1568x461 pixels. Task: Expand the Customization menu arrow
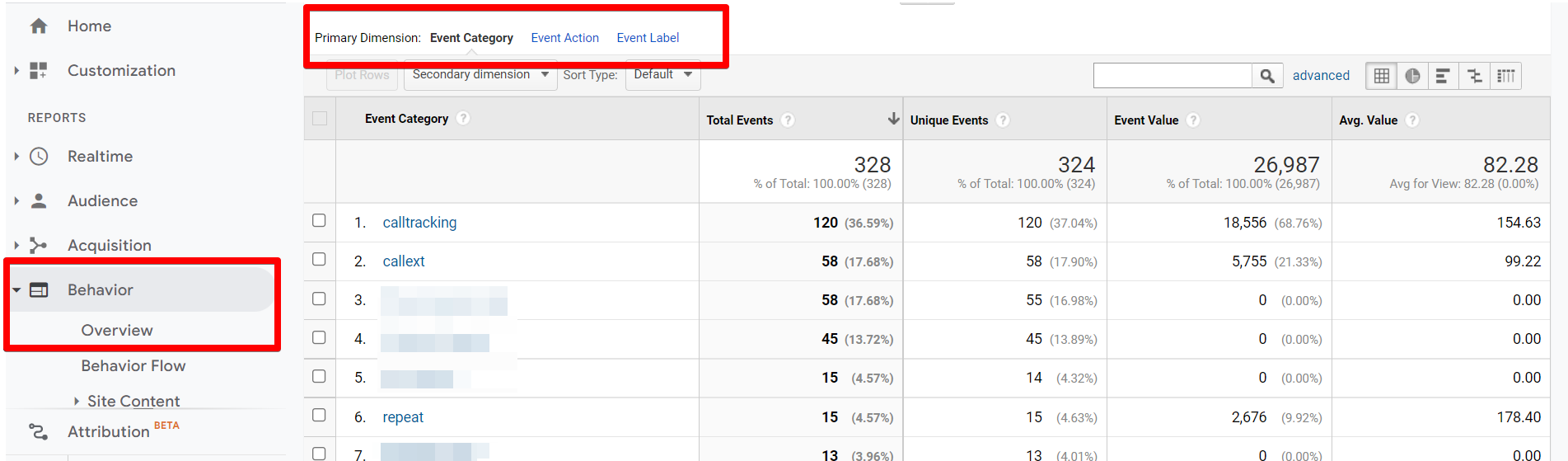click(16, 71)
